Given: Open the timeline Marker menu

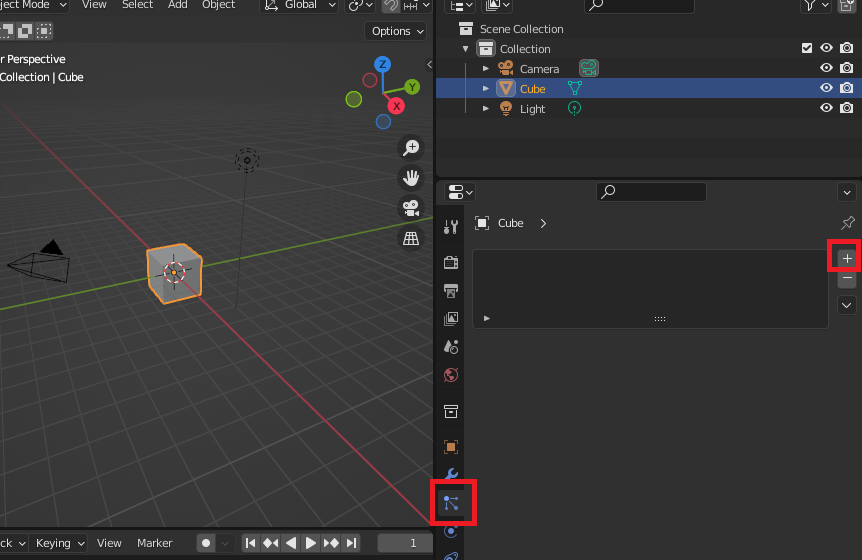Looking at the screenshot, I should (x=154, y=543).
